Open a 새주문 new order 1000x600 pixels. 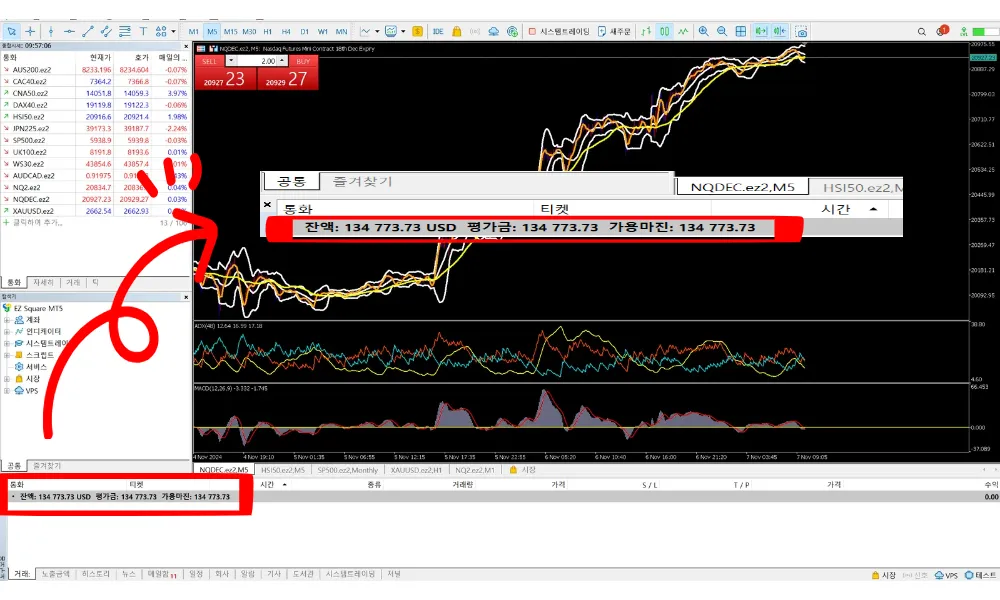coord(615,31)
